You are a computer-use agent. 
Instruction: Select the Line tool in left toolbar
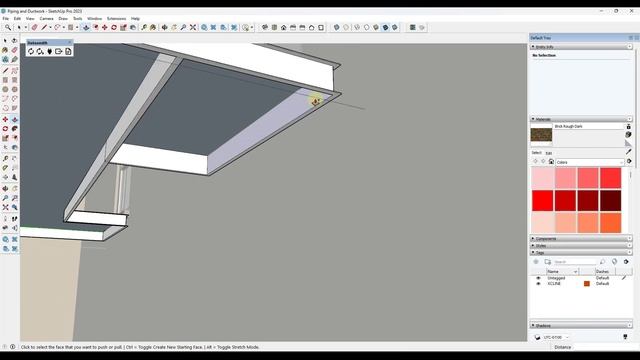5,71
